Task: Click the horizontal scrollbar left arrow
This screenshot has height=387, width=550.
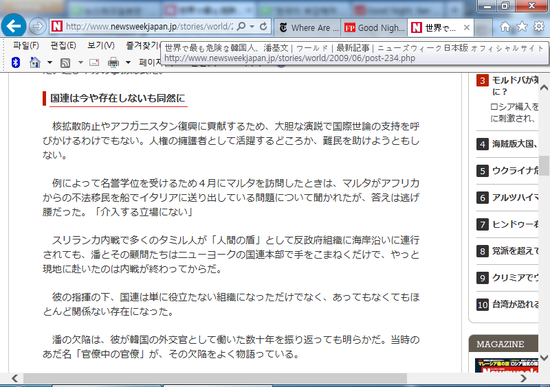Action: (x=14, y=378)
